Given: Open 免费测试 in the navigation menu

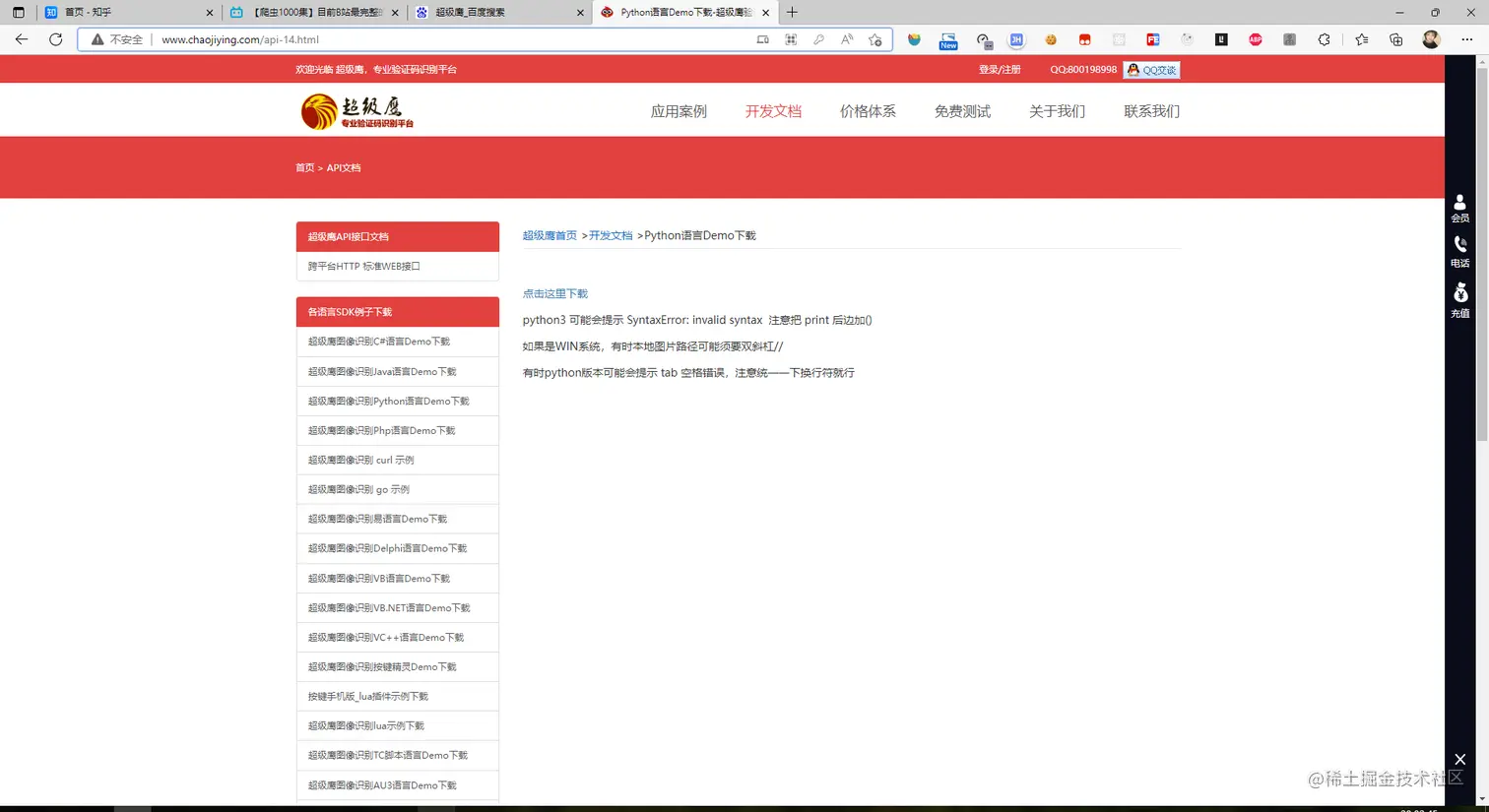Looking at the screenshot, I should 962,111.
